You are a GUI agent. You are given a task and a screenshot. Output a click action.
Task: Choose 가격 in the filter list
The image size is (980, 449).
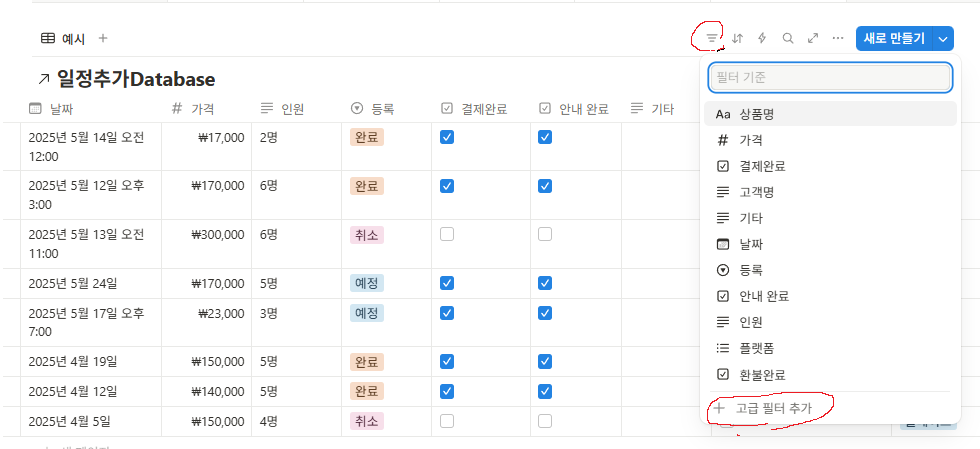(x=830, y=140)
